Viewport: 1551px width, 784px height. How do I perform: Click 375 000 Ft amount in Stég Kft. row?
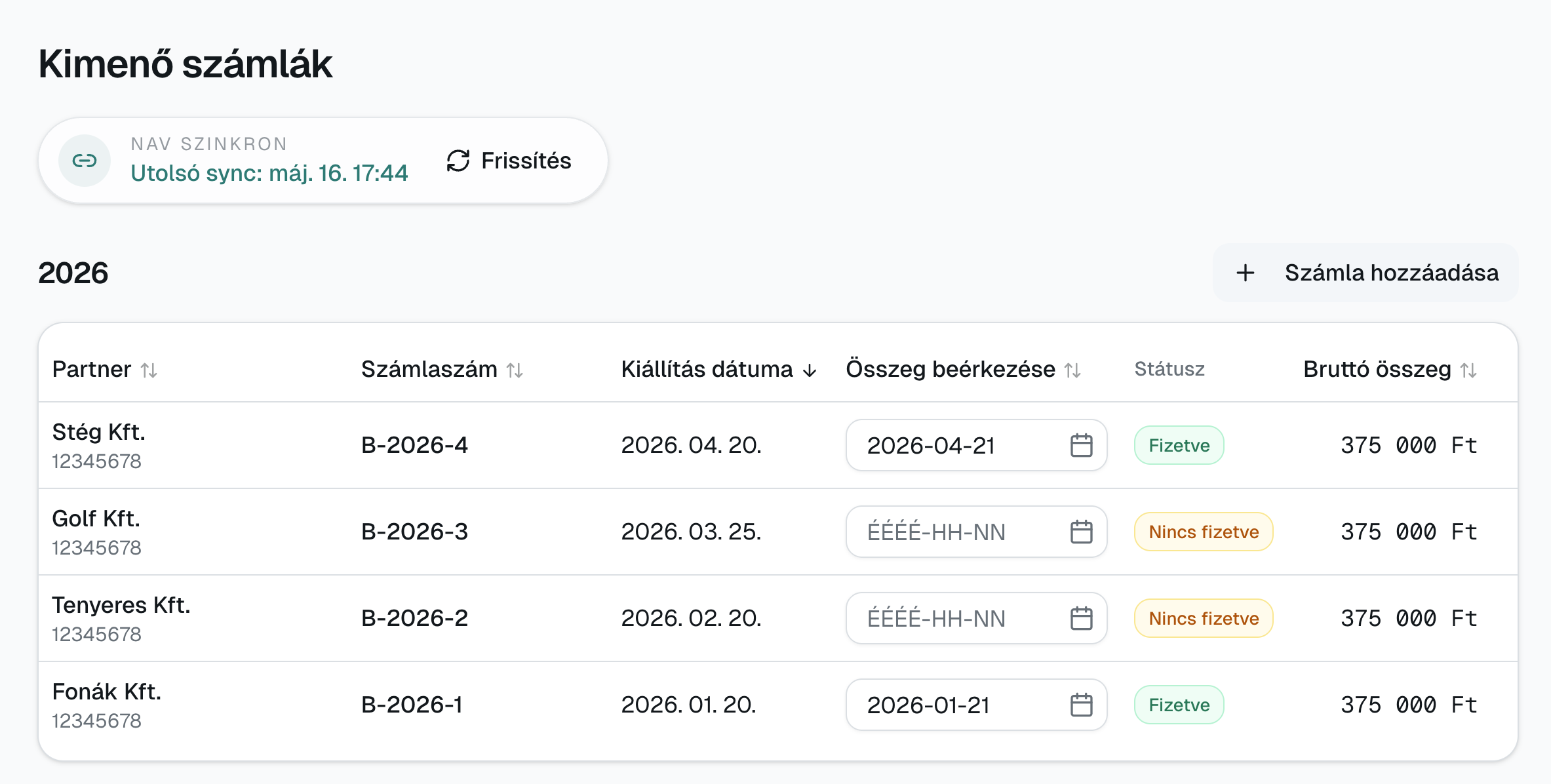[1409, 445]
